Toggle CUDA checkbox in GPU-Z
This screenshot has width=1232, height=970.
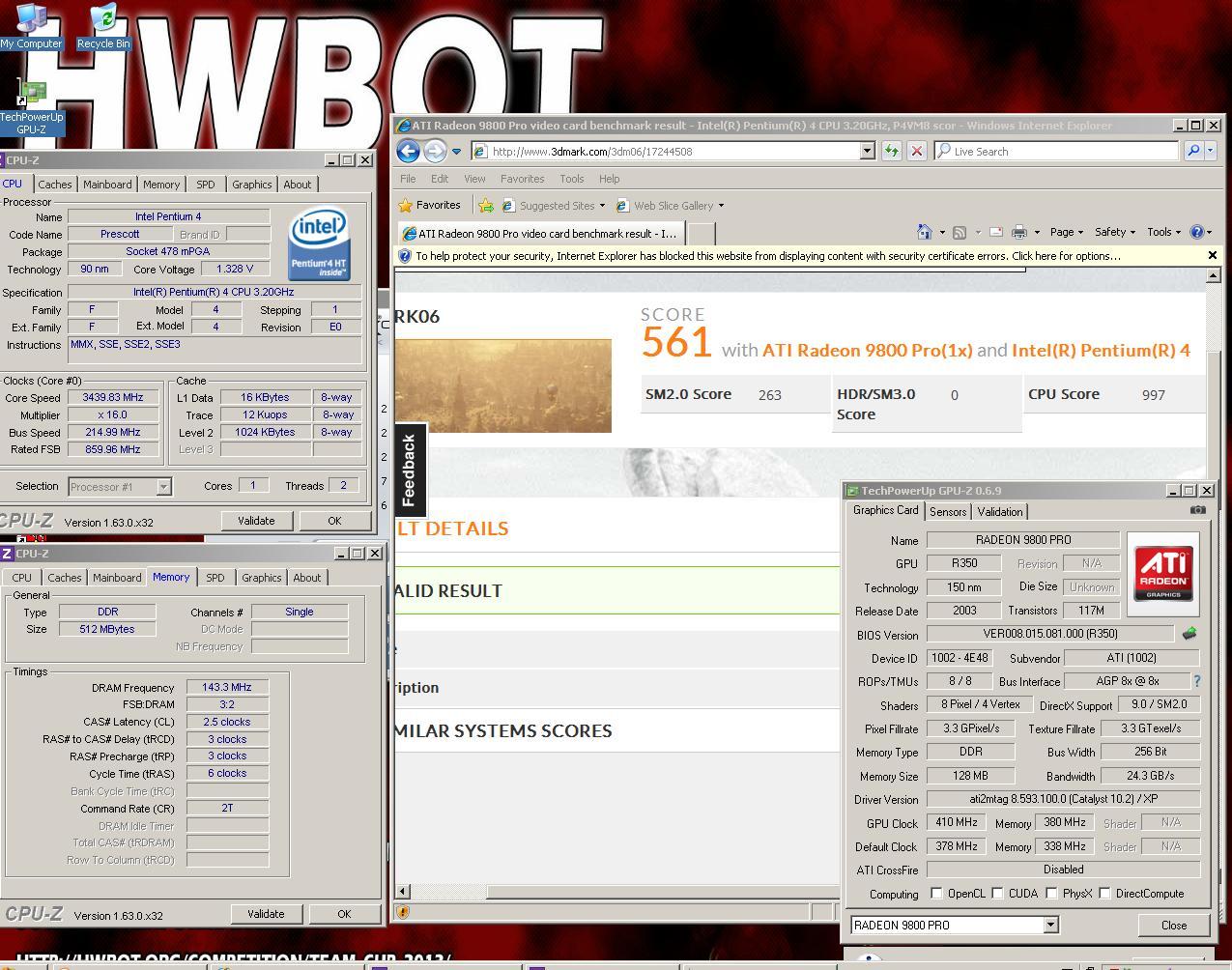[x=997, y=893]
